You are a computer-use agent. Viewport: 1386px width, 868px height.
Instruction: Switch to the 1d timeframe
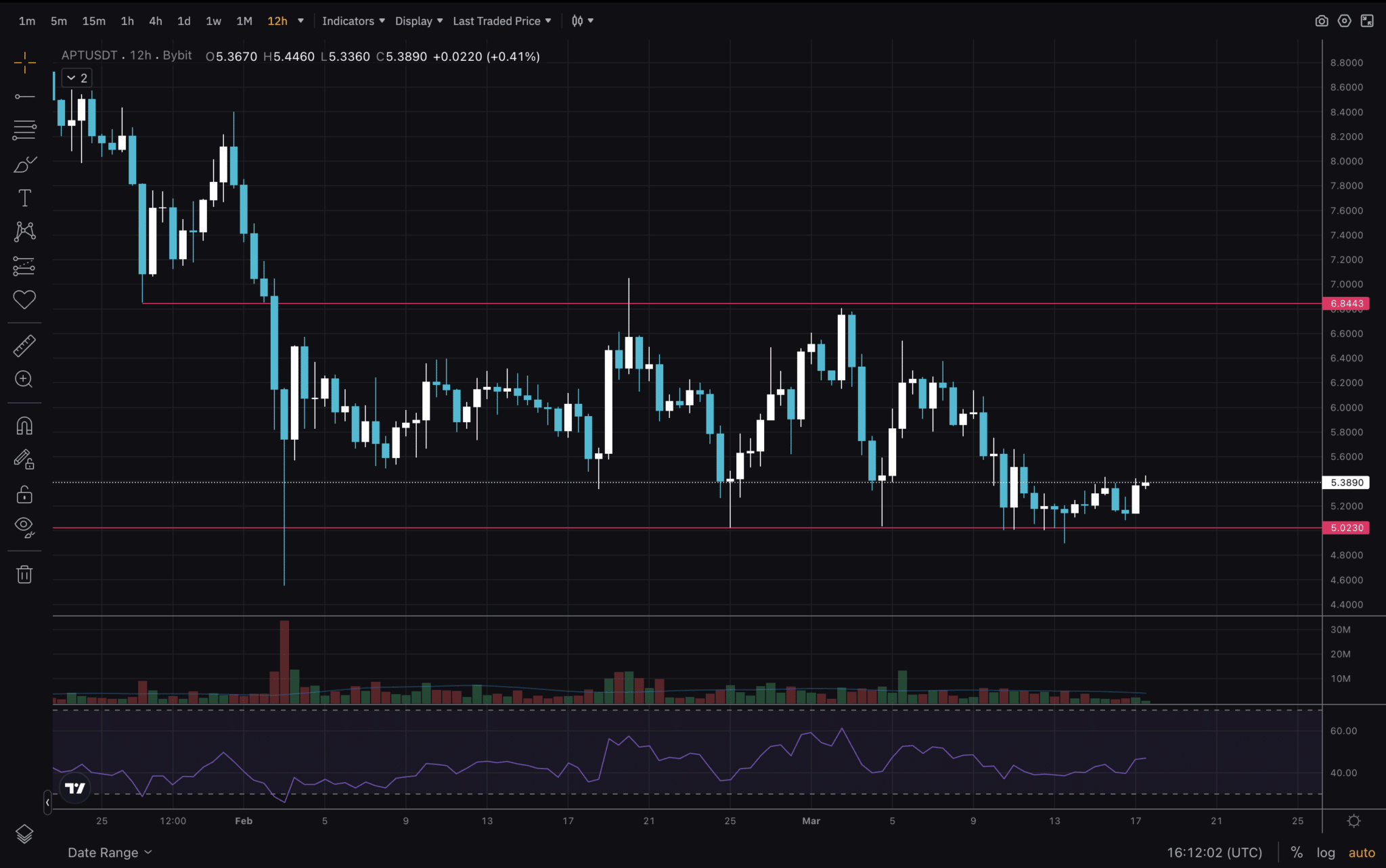(184, 21)
